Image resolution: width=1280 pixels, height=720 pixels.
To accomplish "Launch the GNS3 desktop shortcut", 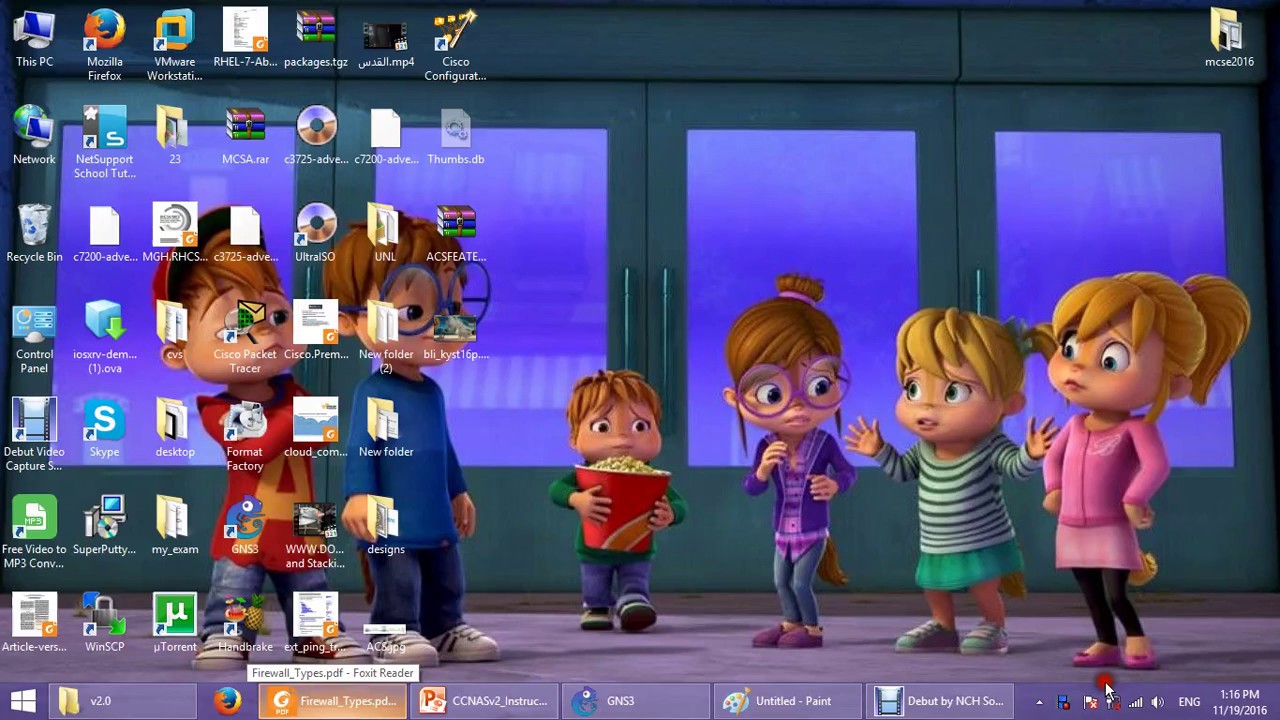I will point(245,526).
